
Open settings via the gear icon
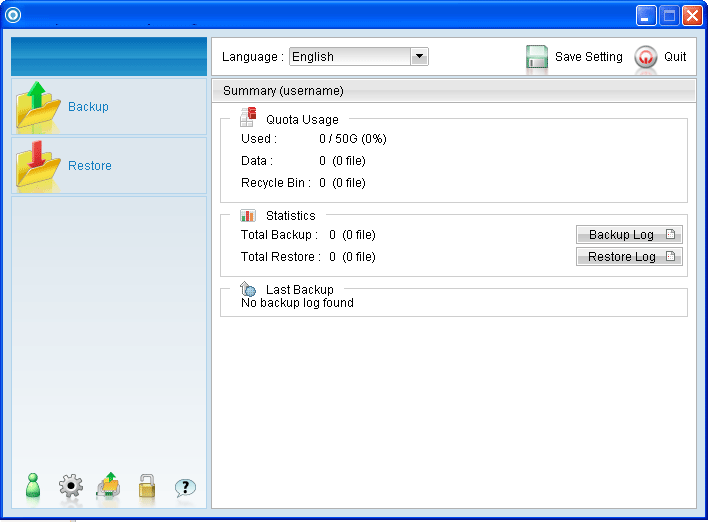click(71, 487)
